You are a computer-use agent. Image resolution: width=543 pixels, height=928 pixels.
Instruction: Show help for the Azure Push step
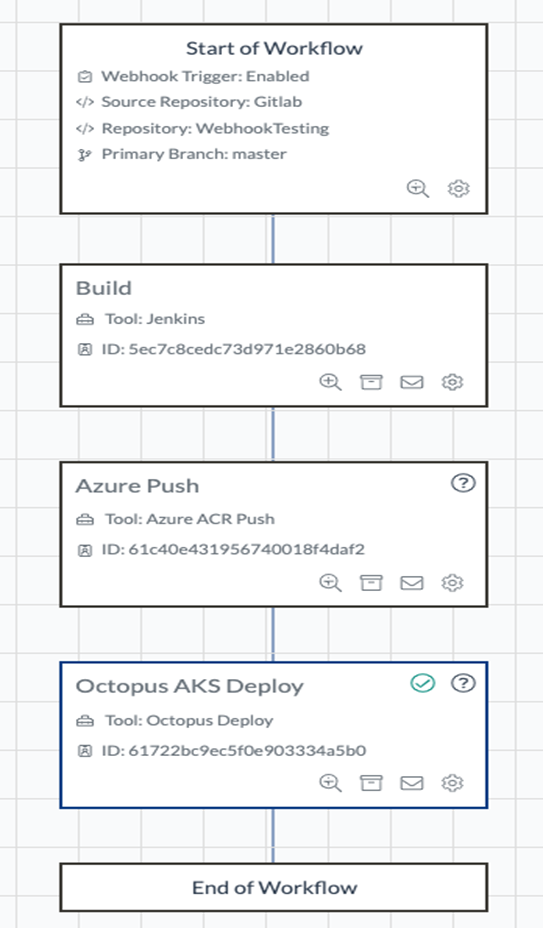463,484
